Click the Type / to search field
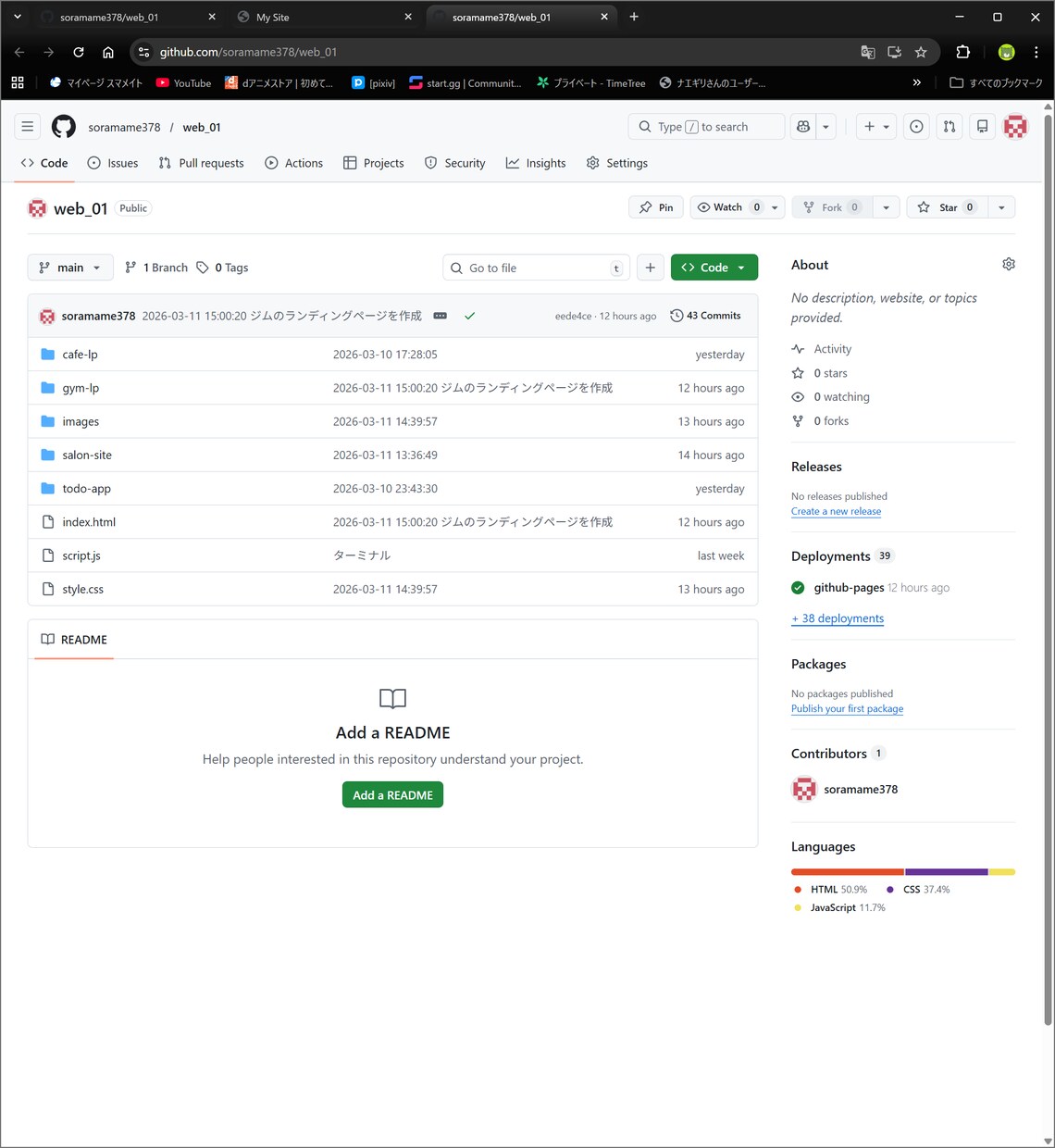Viewport: 1055px width, 1148px height. [706, 127]
